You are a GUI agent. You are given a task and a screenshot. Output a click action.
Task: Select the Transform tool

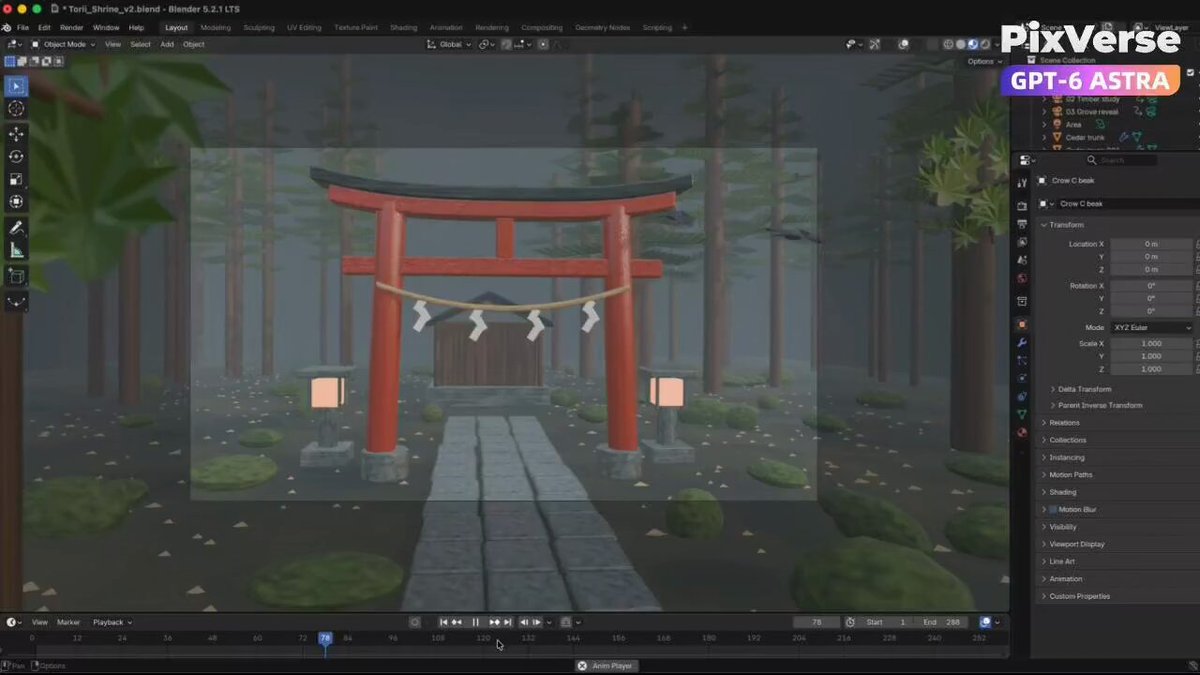pyautogui.click(x=16, y=202)
